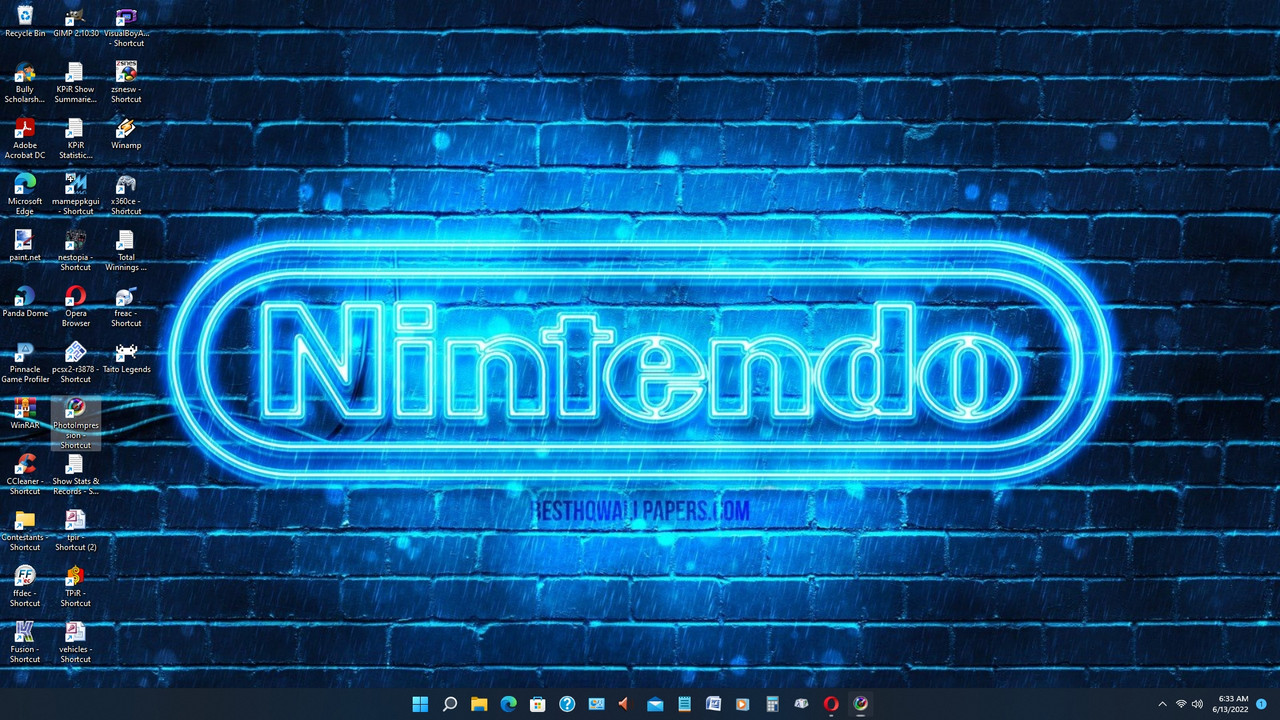Image resolution: width=1280 pixels, height=720 pixels.
Task: Select the Fusion shortcut icon
Action: 25,642
